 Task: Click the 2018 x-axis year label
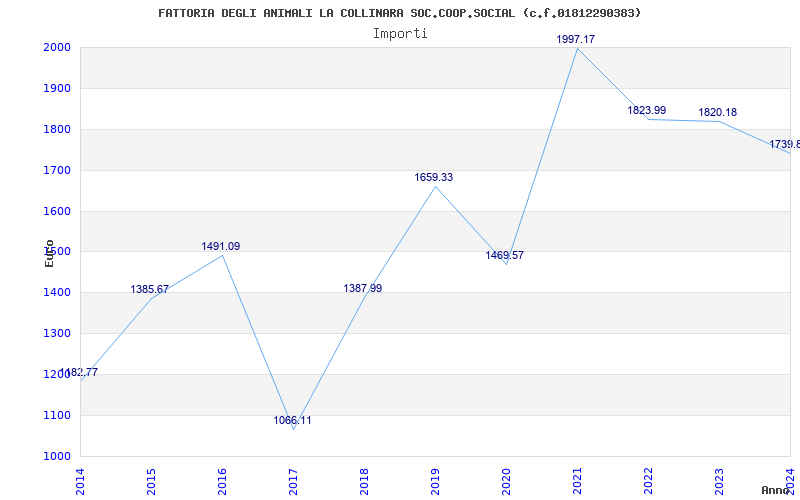tap(364, 481)
